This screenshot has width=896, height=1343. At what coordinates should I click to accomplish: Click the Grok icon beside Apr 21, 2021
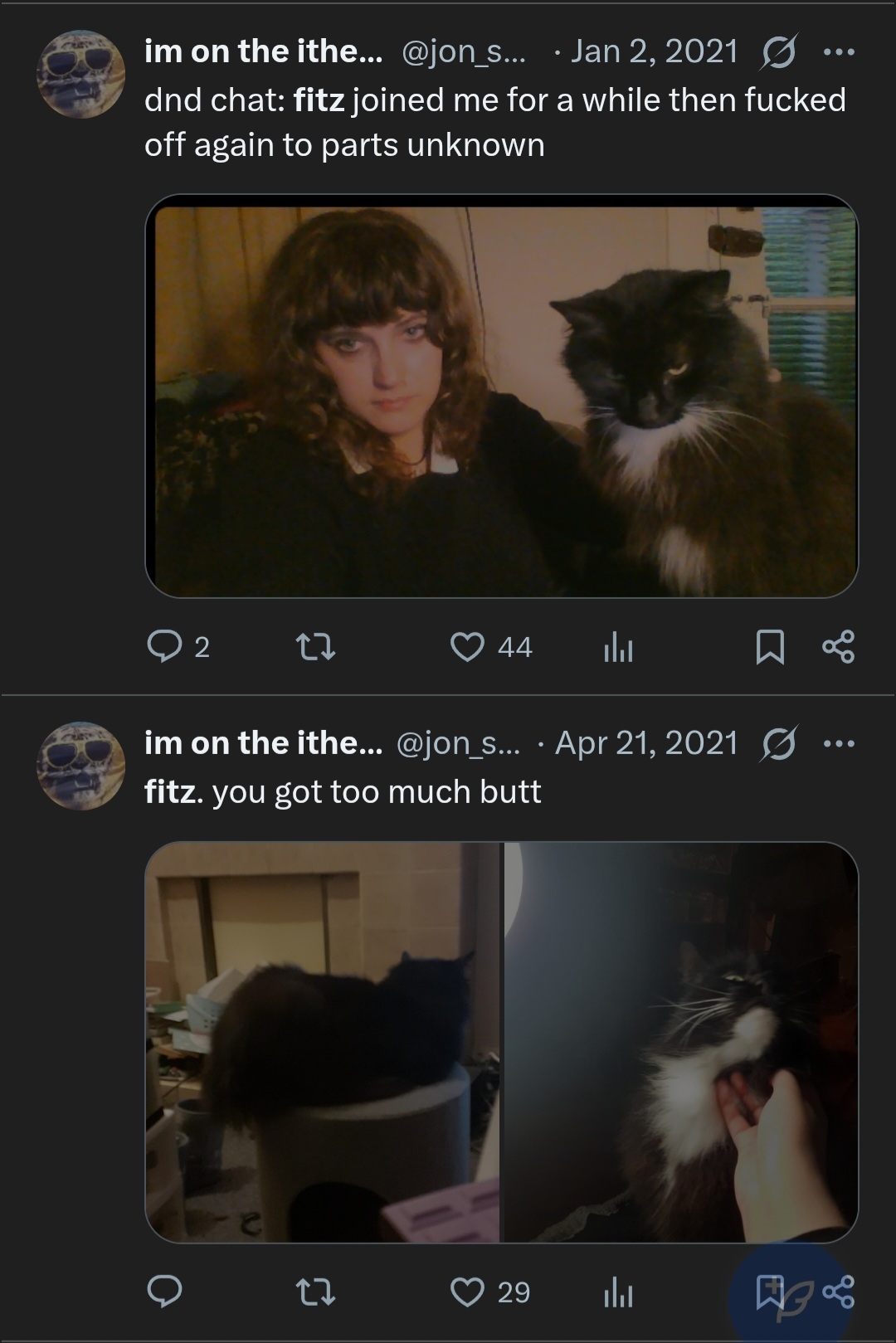780,743
